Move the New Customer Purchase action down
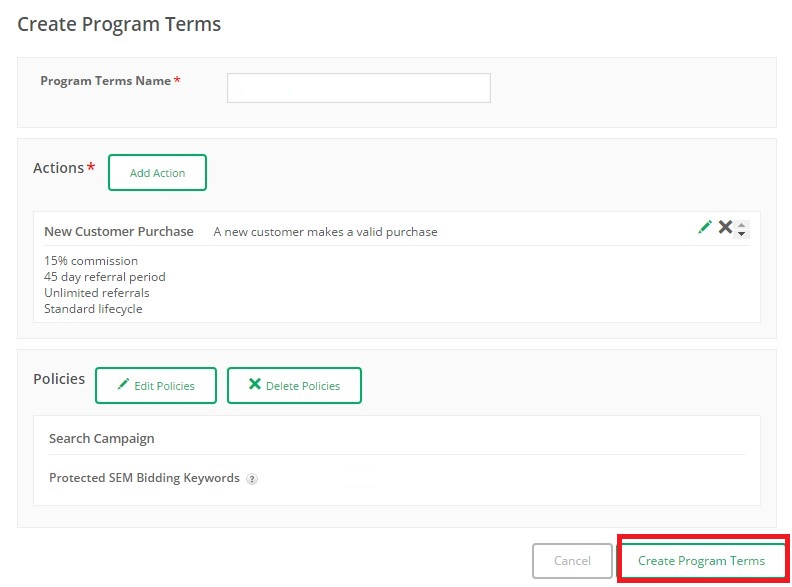This screenshot has height=587, width=792. point(741,234)
